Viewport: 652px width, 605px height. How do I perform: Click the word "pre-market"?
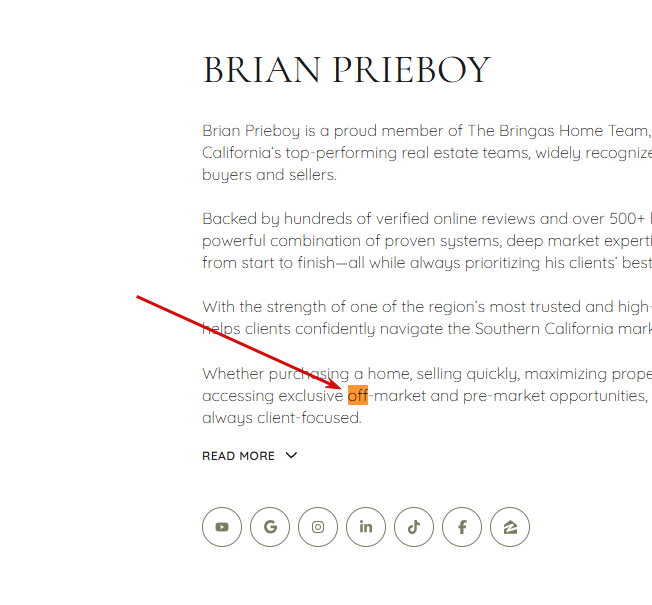[x=504, y=396]
